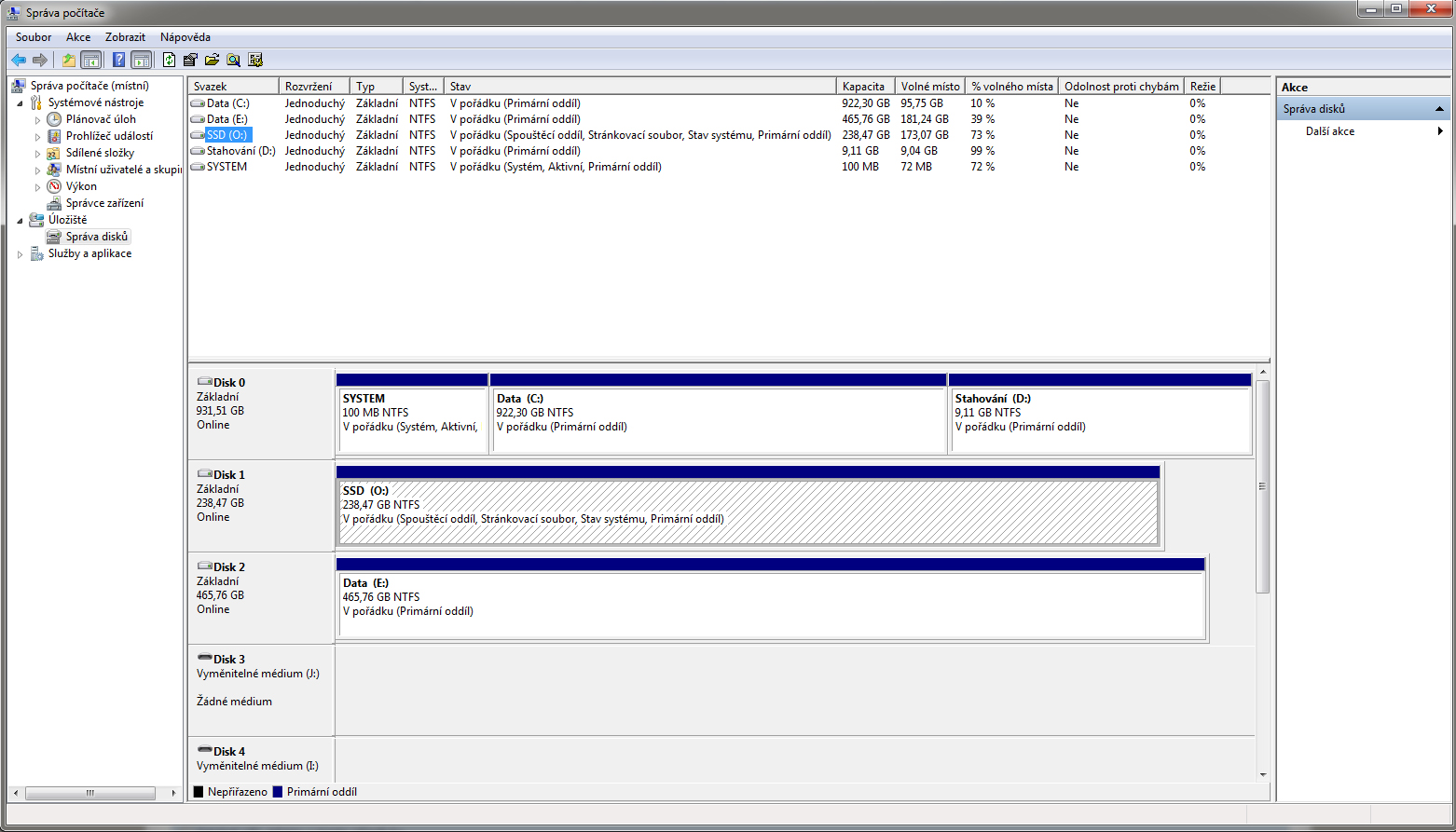
Task: Click the Properties toolbar icon
Action: click(190, 61)
